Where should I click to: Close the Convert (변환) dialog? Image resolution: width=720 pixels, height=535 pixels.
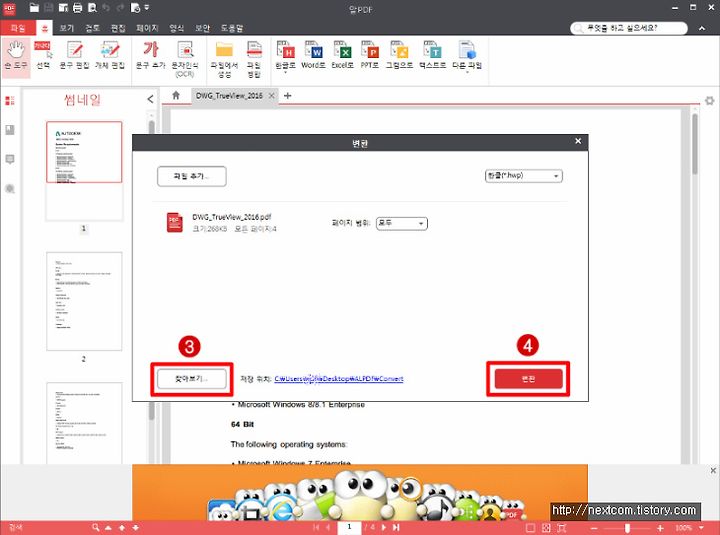578,141
